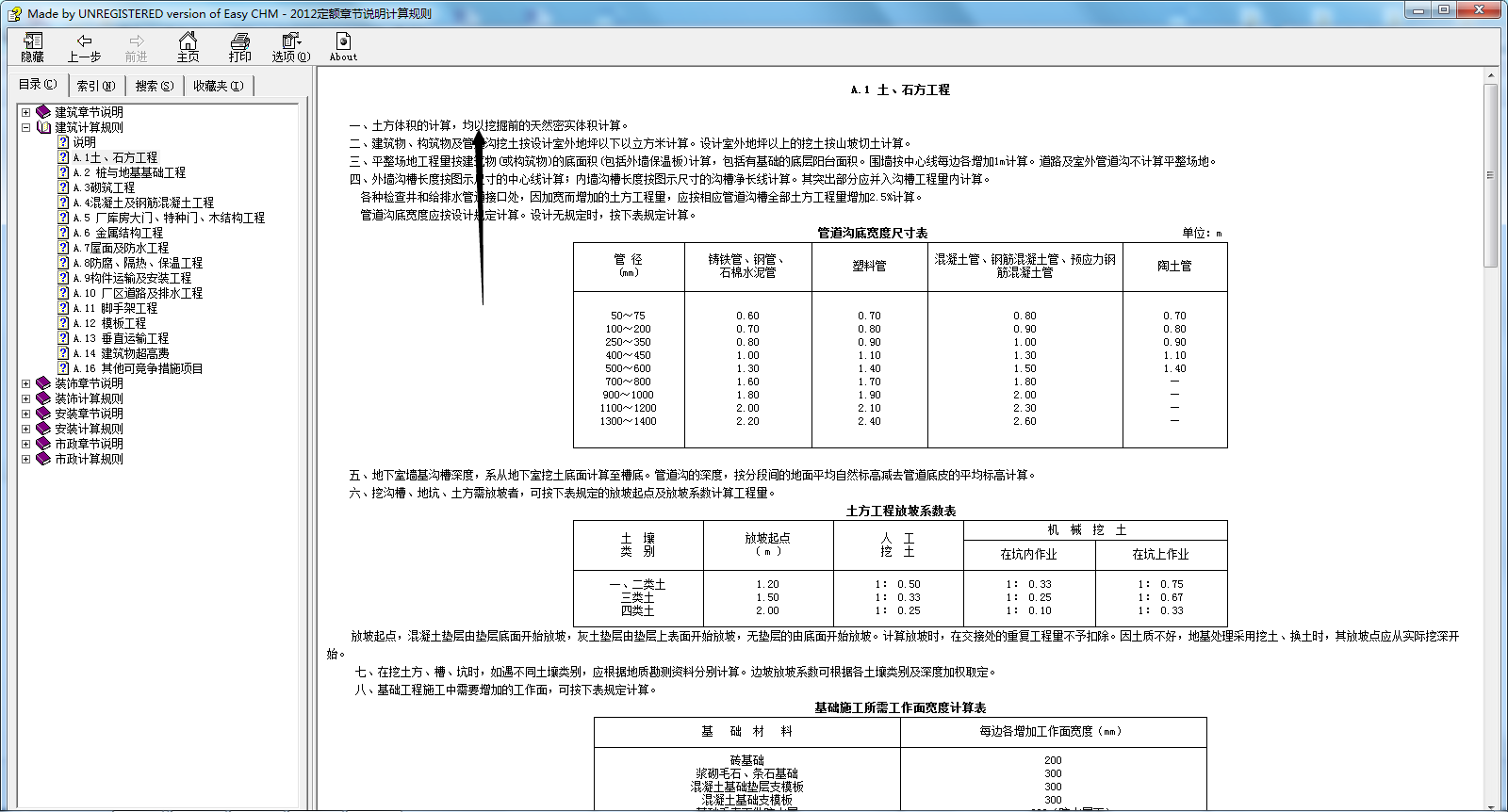
Task: Click book icon of 市政章节说明
Action: [x=43, y=444]
